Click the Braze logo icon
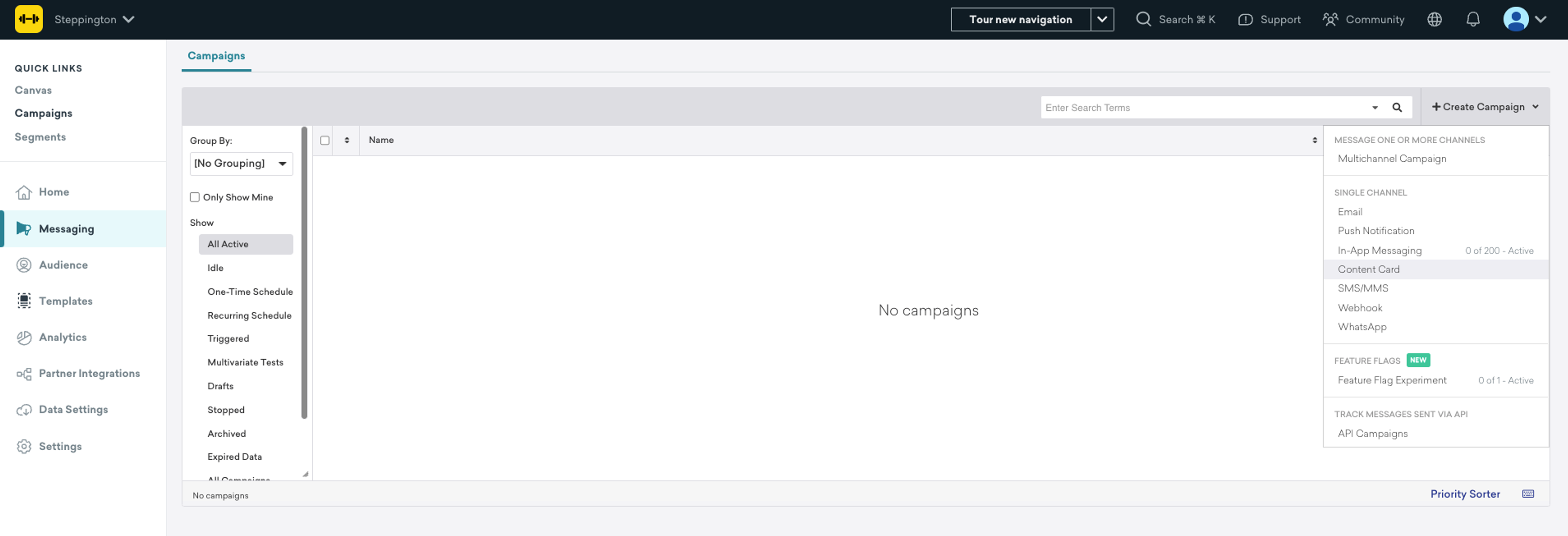 point(29,20)
